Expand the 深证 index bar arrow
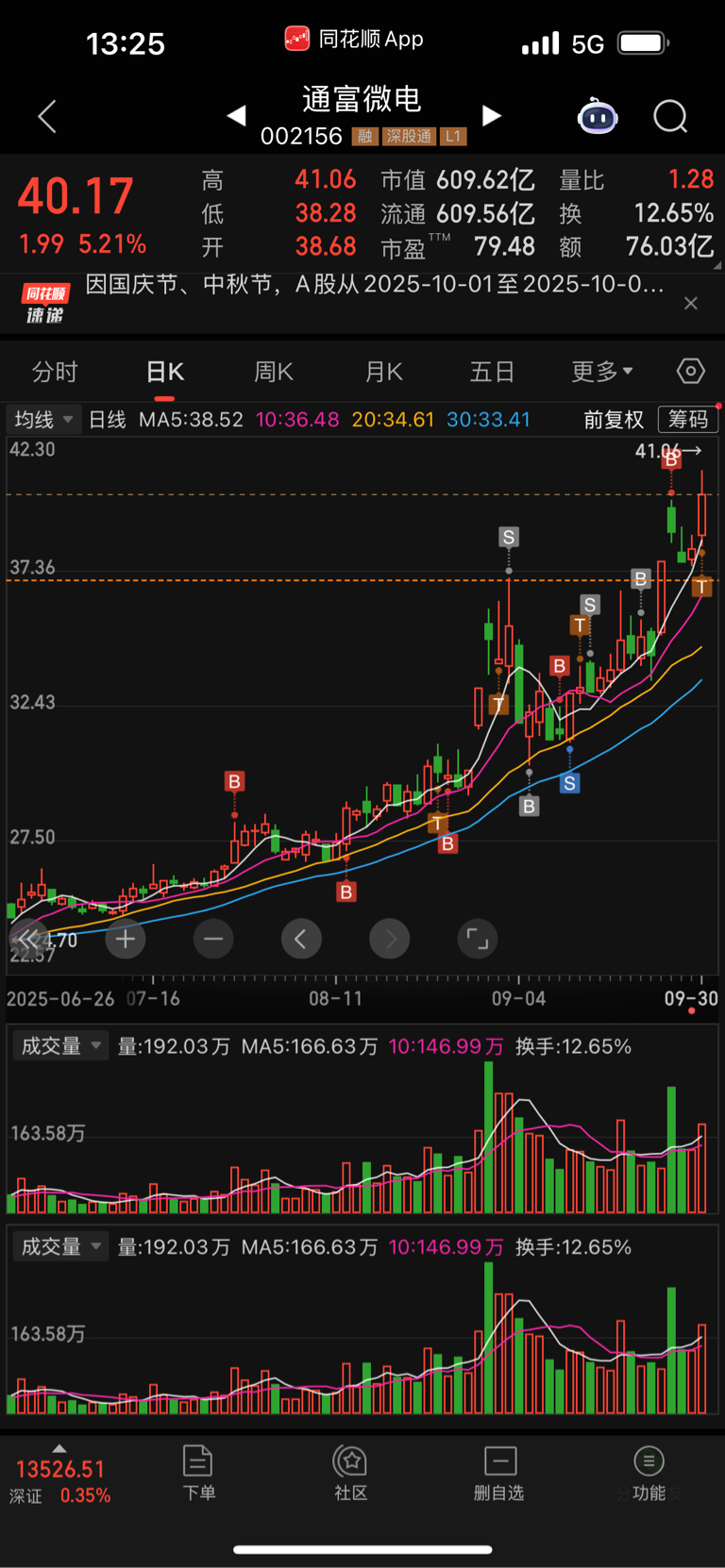The width and height of the screenshot is (725, 1568). pyautogui.click(x=59, y=1448)
